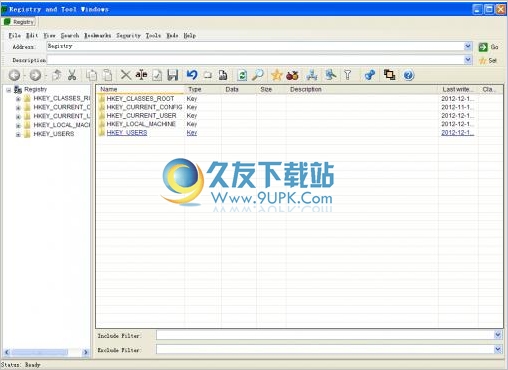Collapse the Registry root tree node
The height and width of the screenshot is (370, 508).
(9, 90)
